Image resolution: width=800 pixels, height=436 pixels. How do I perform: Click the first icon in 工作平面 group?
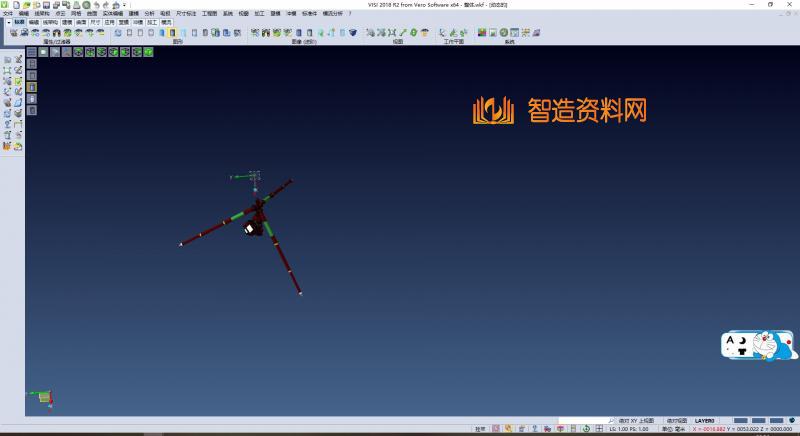coord(442,33)
